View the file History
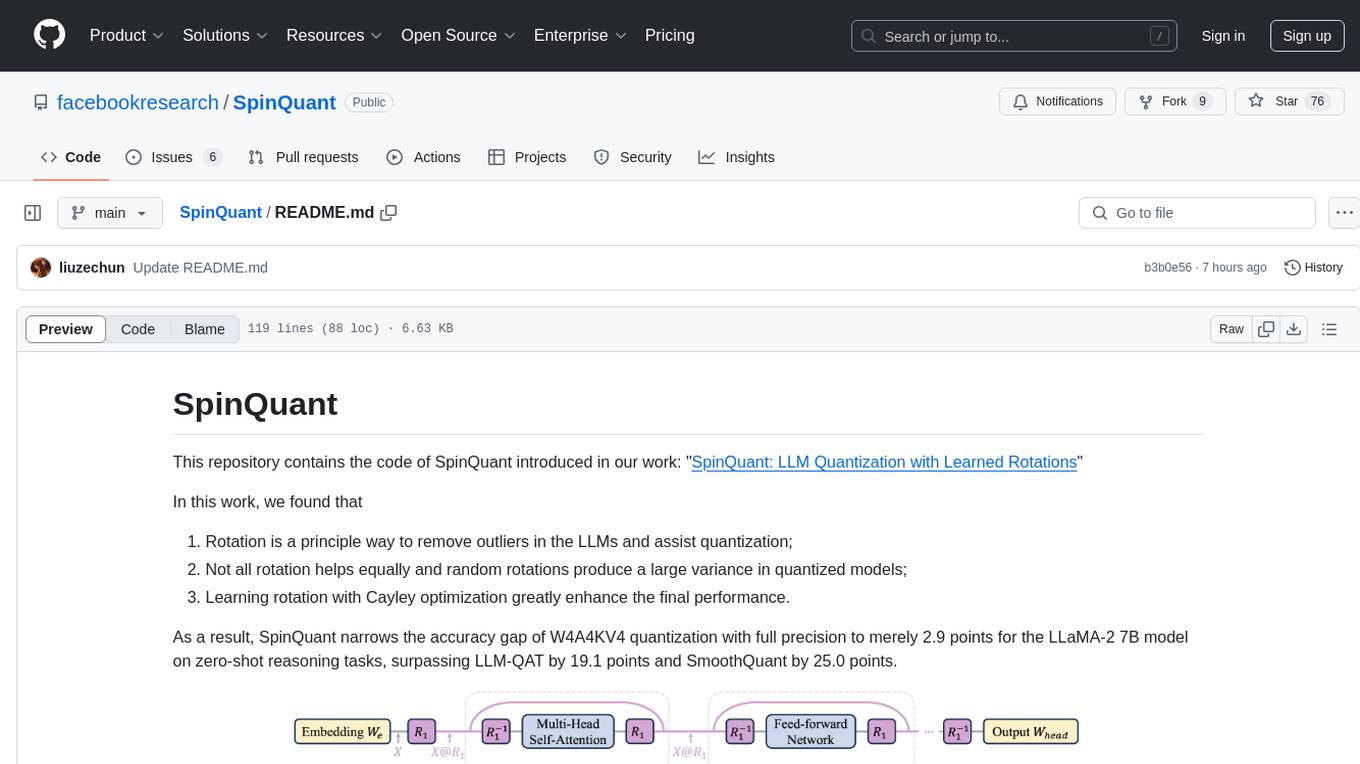1360x764 pixels. coord(1313,267)
